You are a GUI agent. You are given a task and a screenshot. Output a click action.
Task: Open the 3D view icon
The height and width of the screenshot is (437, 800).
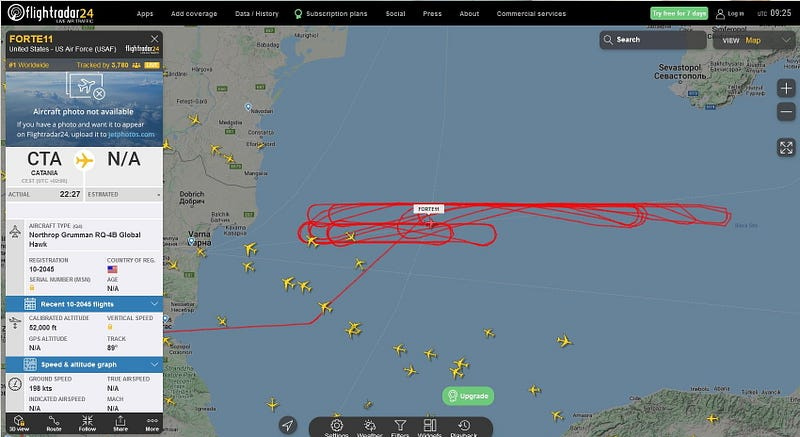pos(19,423)
